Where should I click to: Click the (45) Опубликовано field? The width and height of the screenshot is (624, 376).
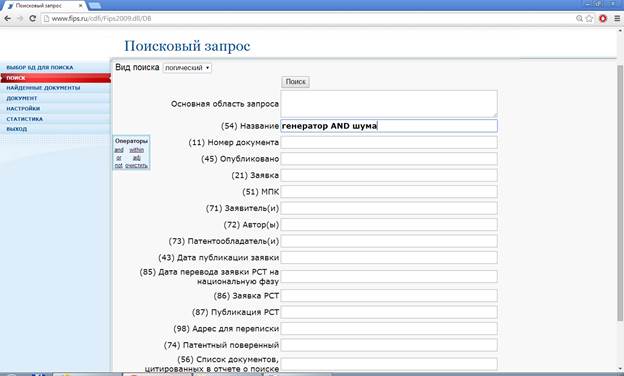click(x=389, y=159)
